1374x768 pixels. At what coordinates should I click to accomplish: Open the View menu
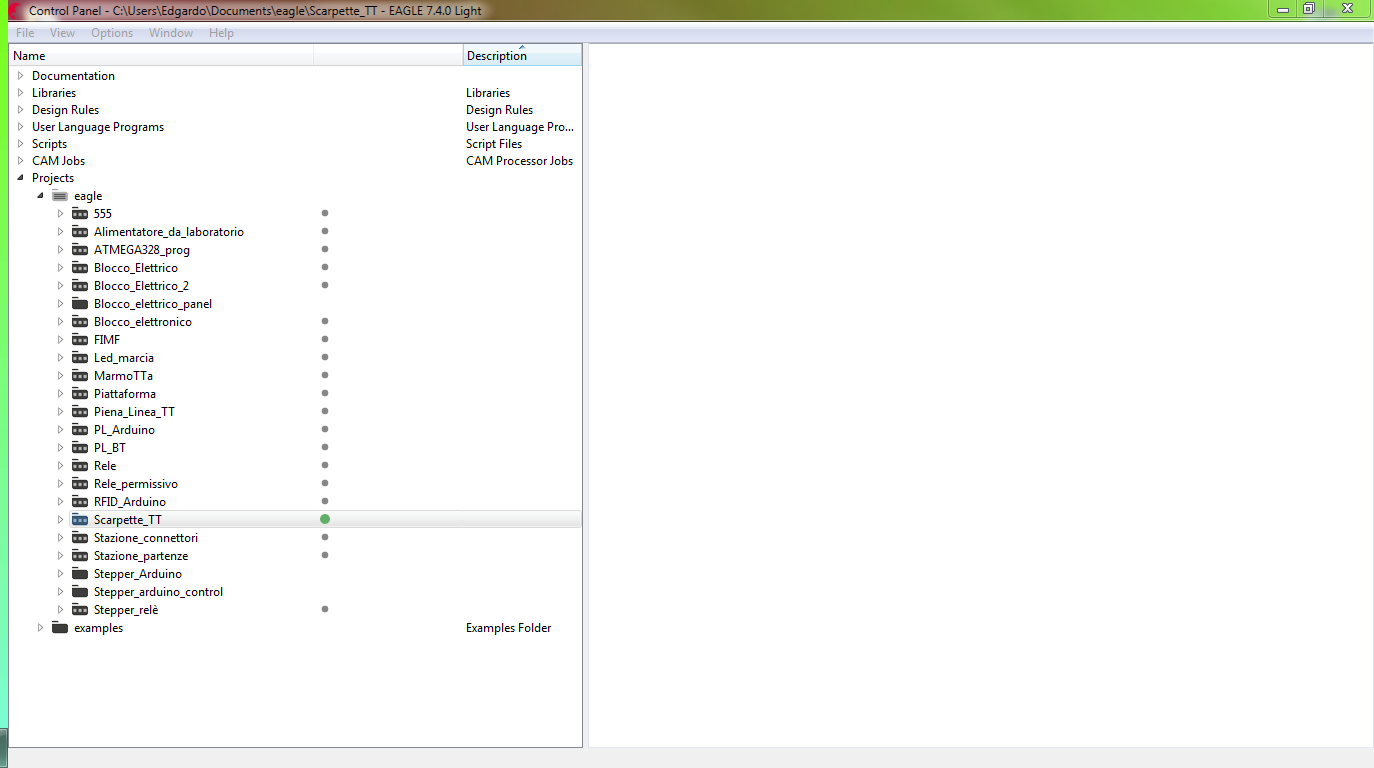click(62, 33)
